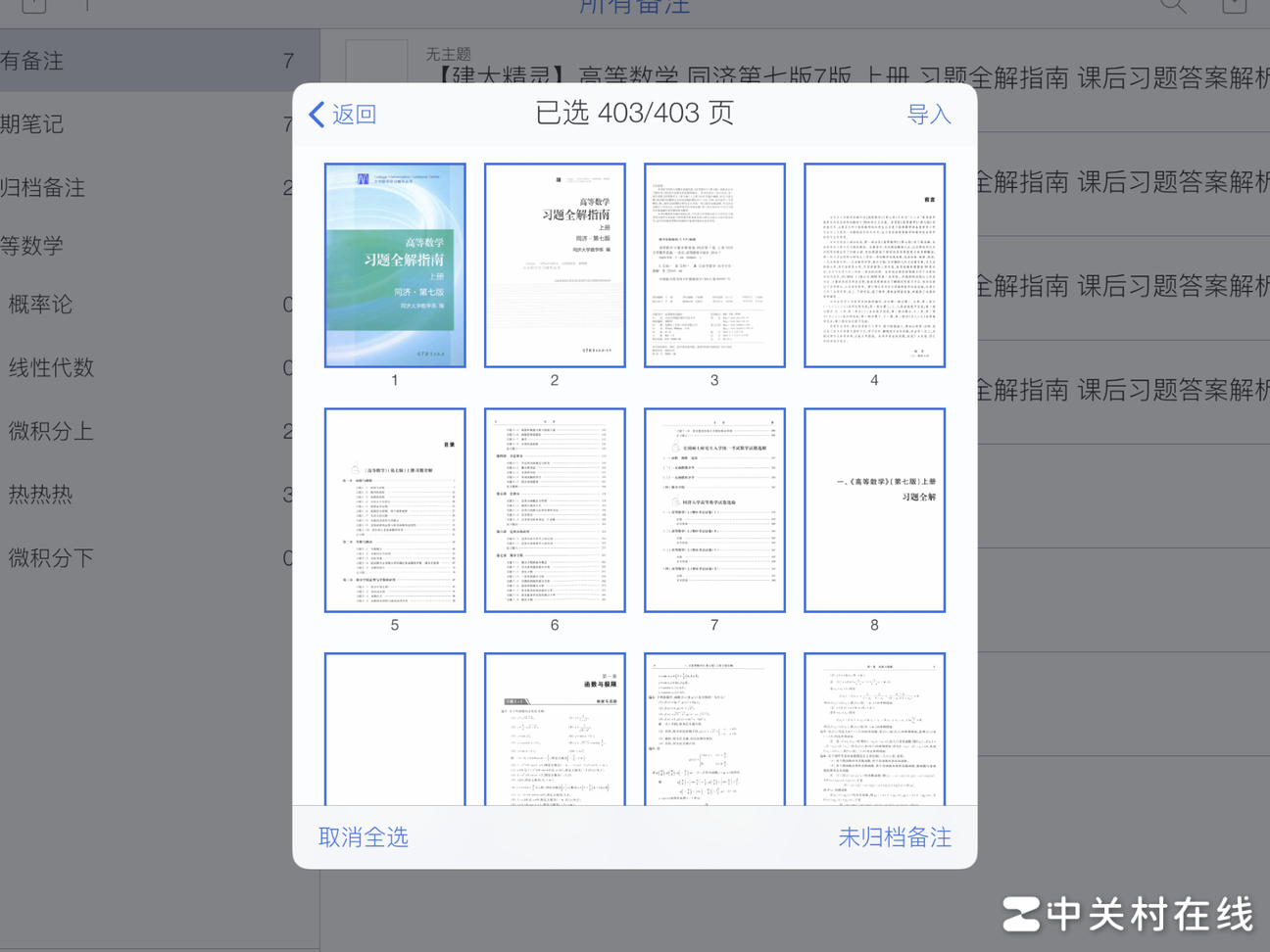Viewport: 1270px width, 952px height.
Task: Select the 函数与极限 chapter page thumbnail
Action: [x=555, y=730]
